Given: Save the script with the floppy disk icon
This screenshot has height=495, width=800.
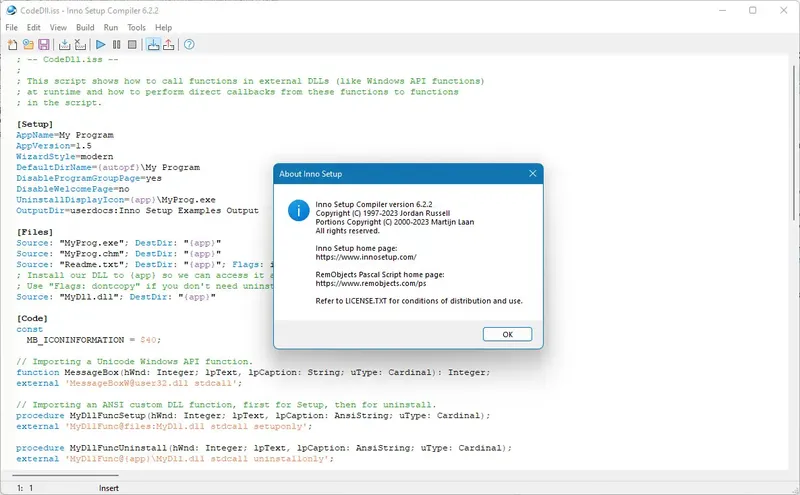Looking at the screenshot, I should pos(44,45).
